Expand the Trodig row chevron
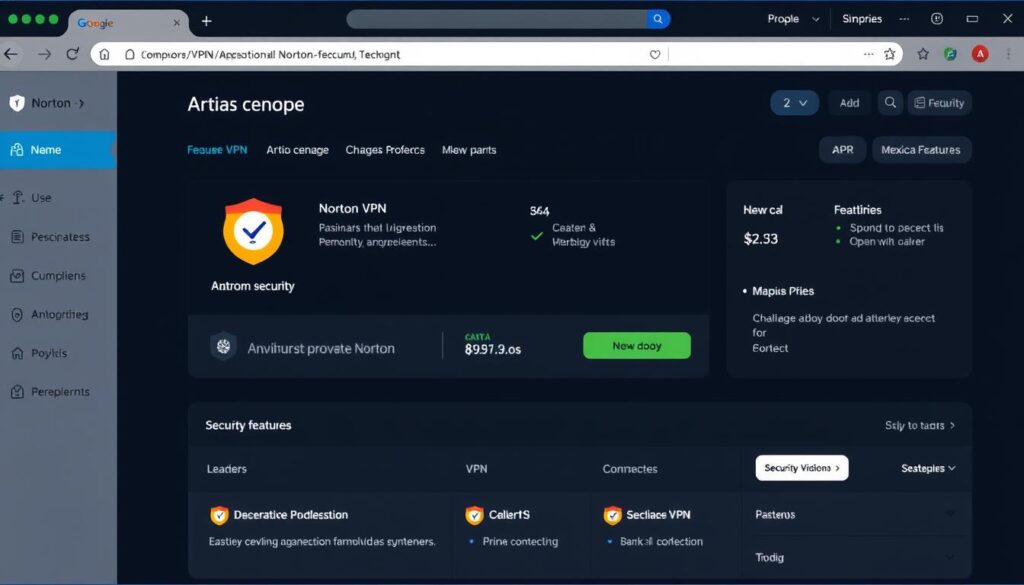 (x=950, y=557)
